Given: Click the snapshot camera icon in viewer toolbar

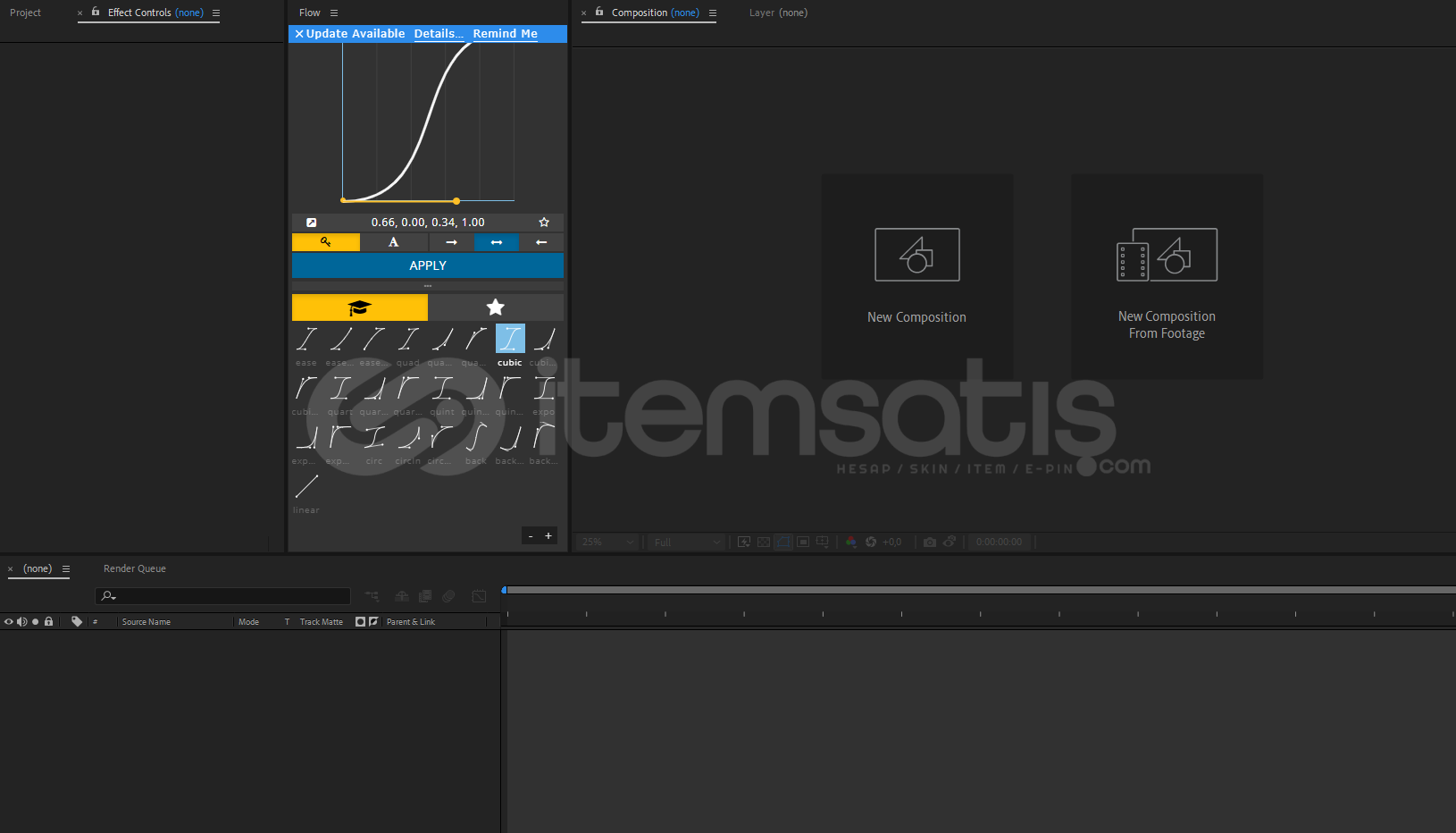Looking at the screenshot, I should [x=930, y=542].
